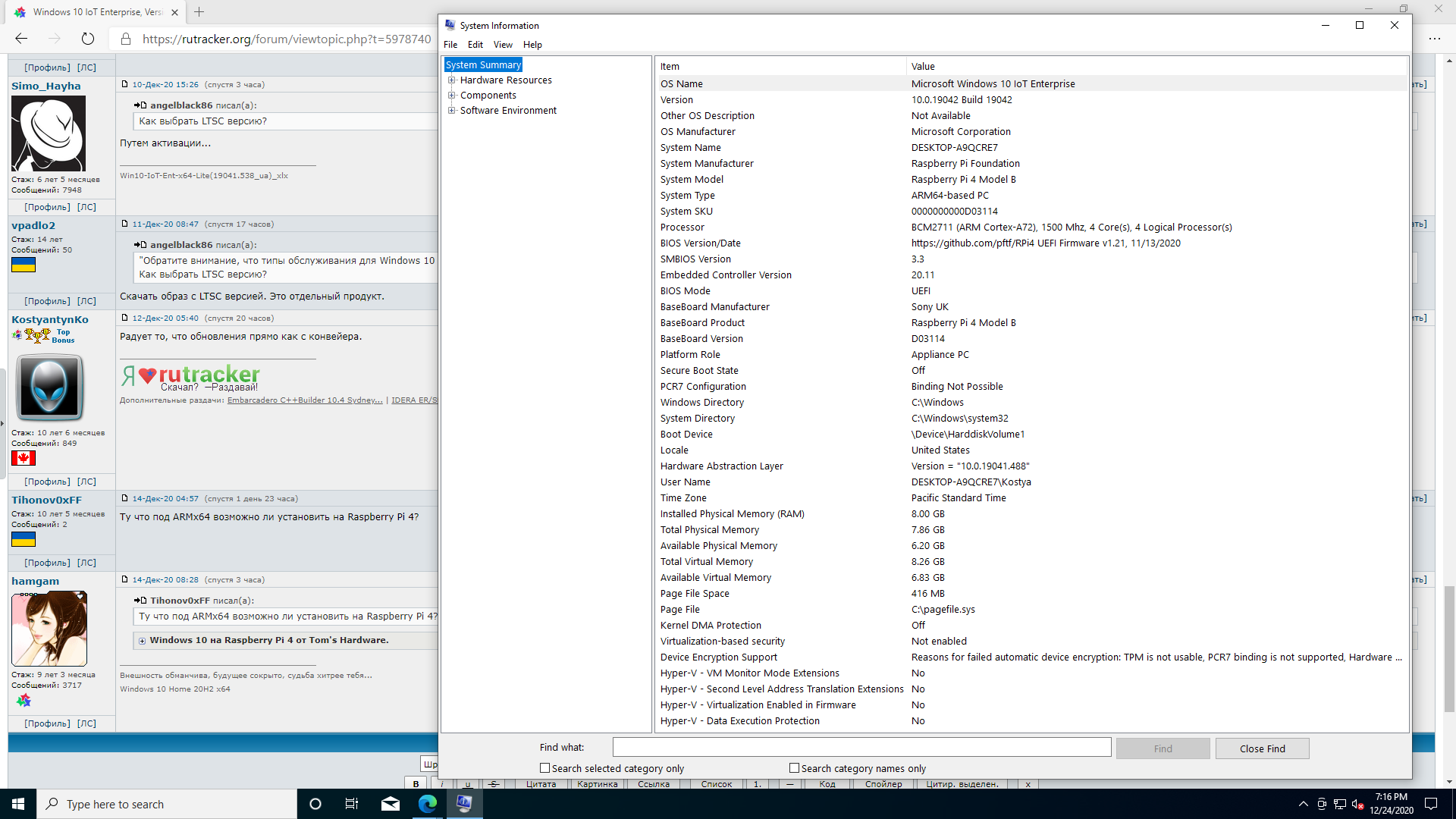Expand the Software Environment tree node

(x=452, y=110)
